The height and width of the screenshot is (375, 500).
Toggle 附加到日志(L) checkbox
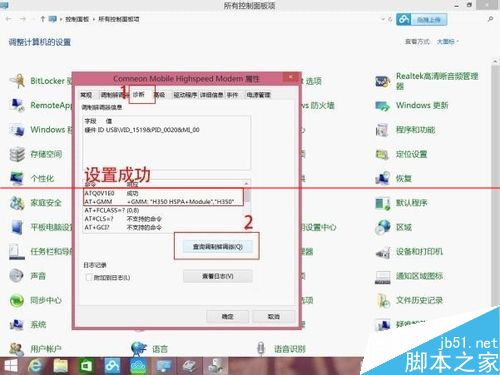(x=89, y=277)
